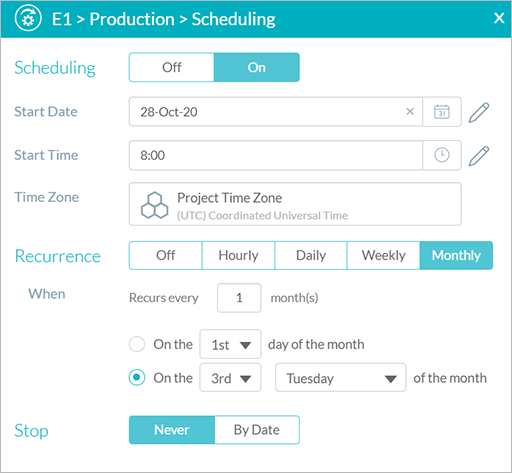Switch recurrence to Hourly
This screenshot has width=512, height=473.
(x=238, y=255)
